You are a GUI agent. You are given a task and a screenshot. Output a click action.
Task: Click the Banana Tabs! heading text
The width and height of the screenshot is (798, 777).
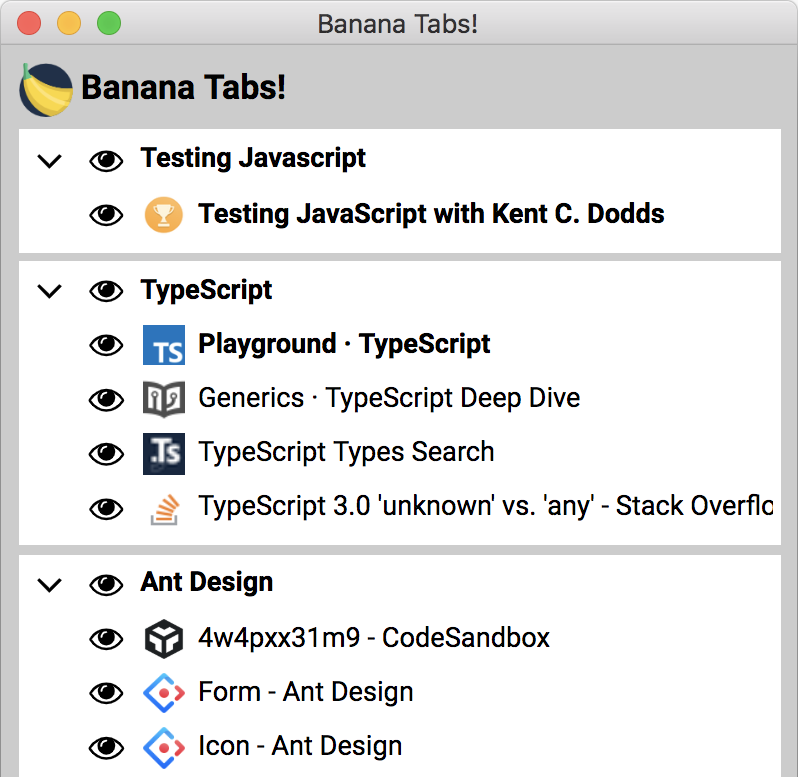click(183, 88)
